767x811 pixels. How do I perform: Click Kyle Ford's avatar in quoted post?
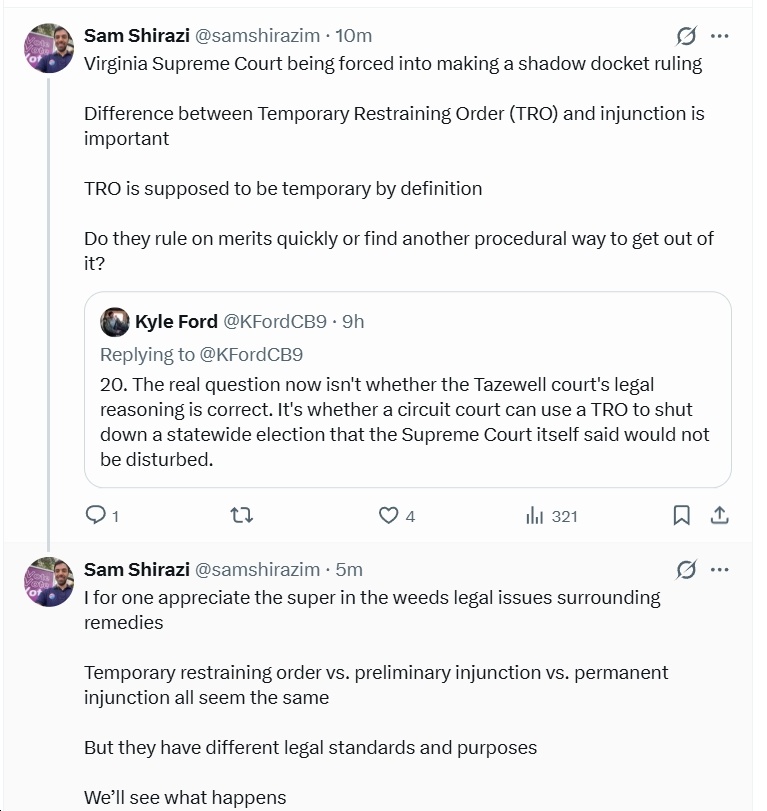[115, 322]
